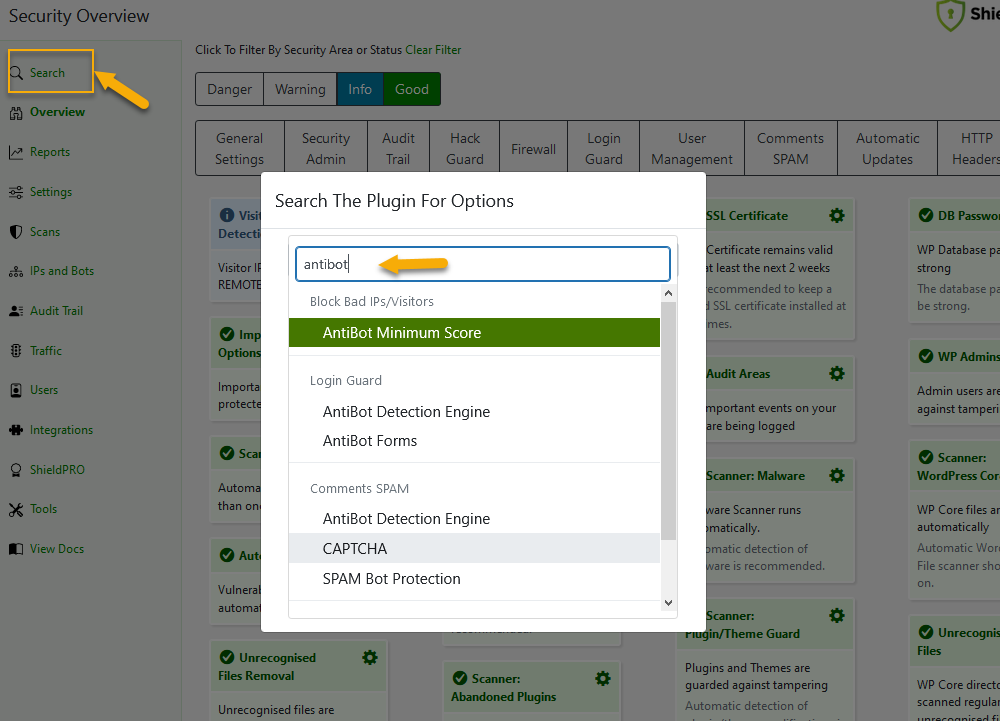The image size is (1000, 721).
Task: Open the Search link in sidebar
Action: point(47,73)
